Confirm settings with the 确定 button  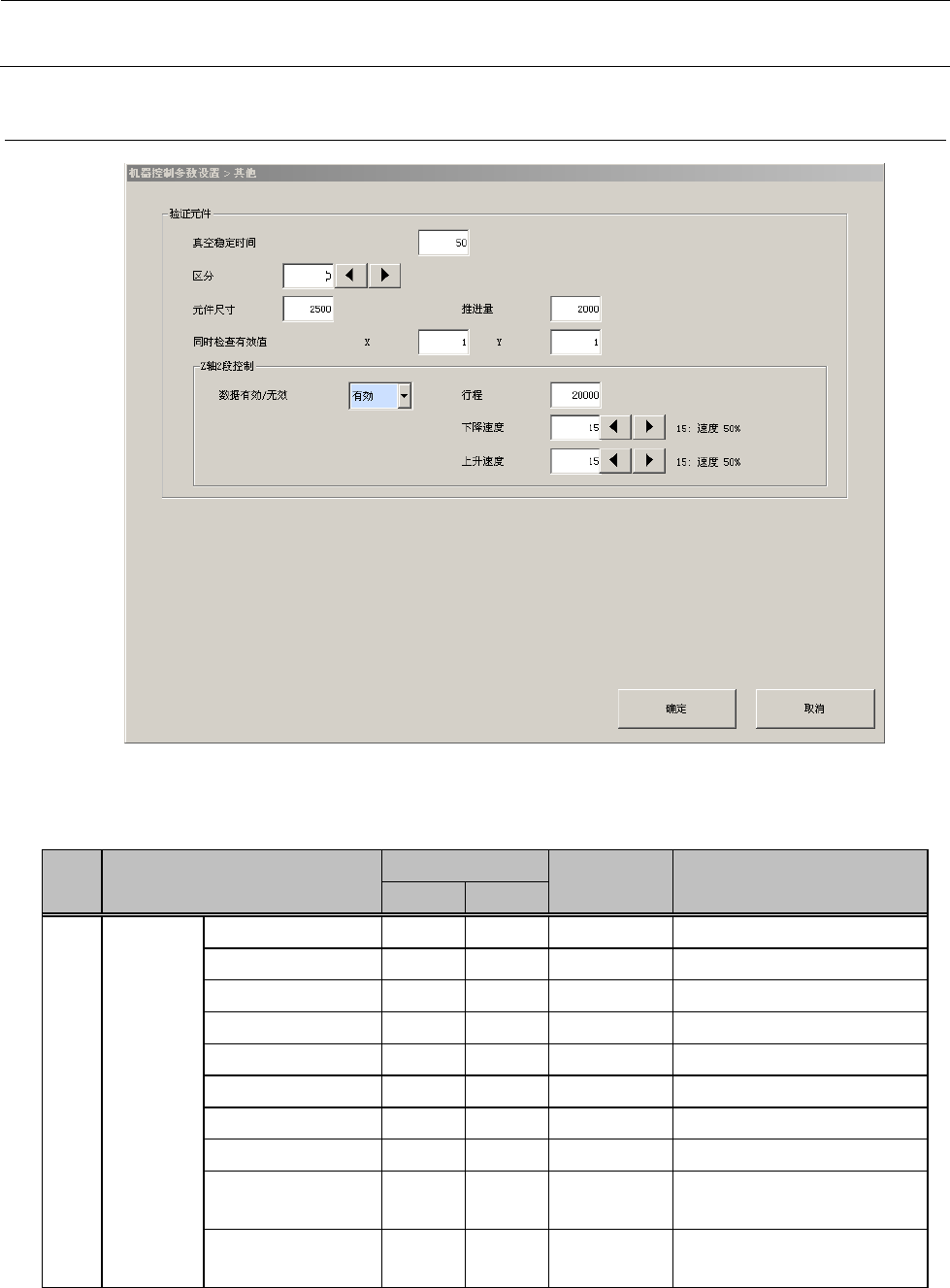pos(677,709)
